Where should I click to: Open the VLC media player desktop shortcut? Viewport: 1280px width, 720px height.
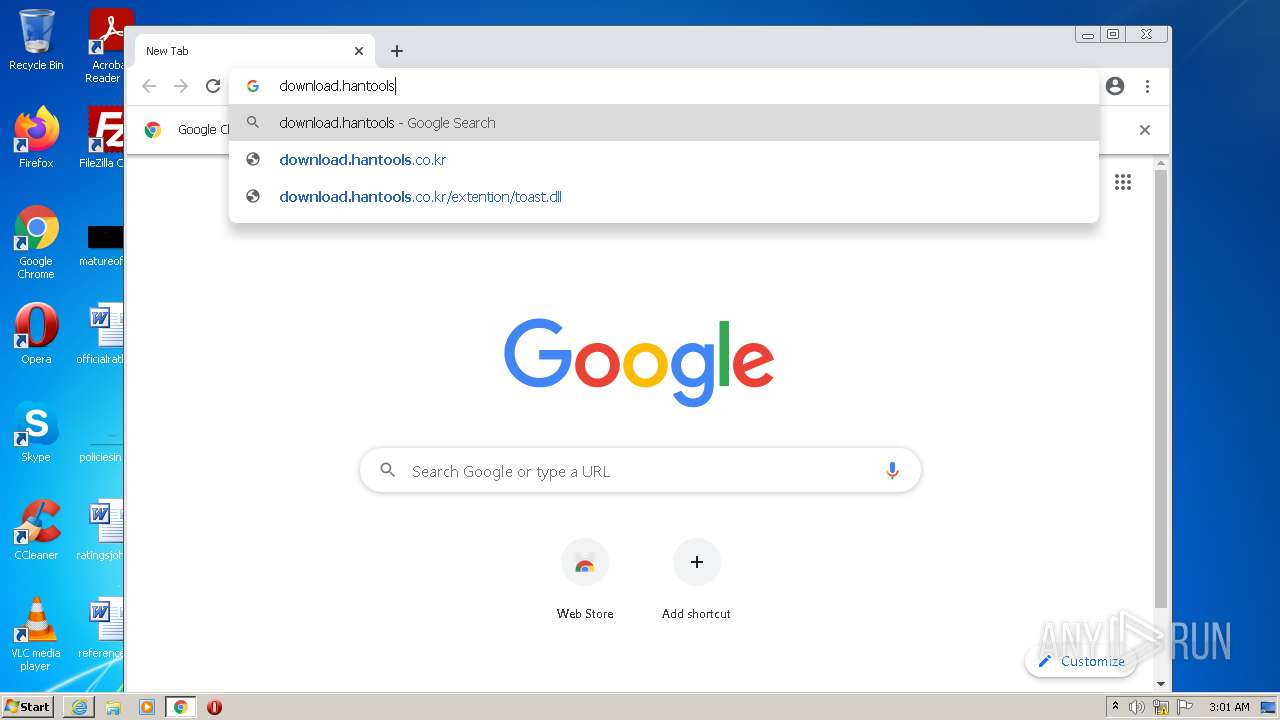36,633
